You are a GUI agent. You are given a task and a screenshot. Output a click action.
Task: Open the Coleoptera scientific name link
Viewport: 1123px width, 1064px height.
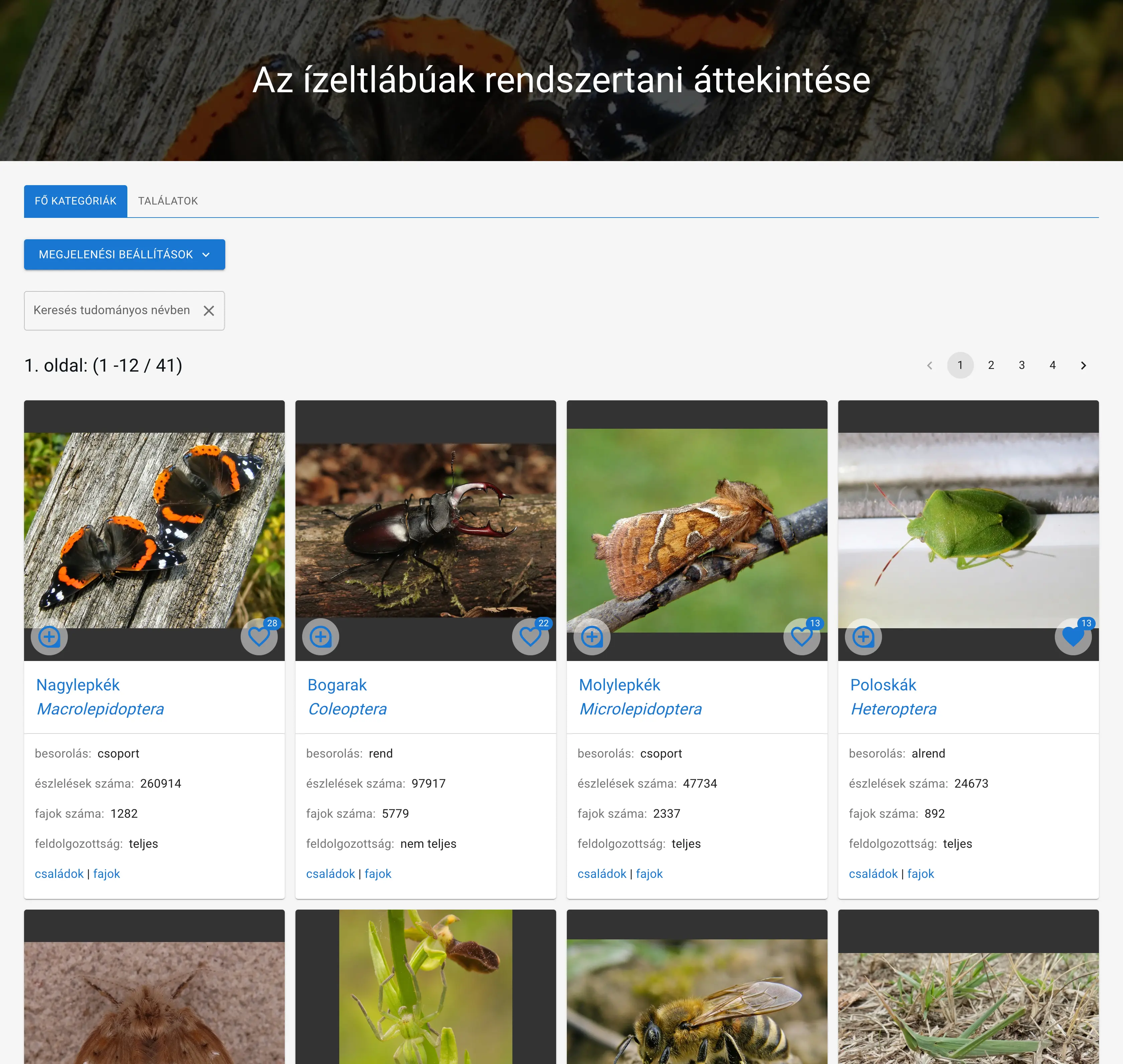(348, 708)
